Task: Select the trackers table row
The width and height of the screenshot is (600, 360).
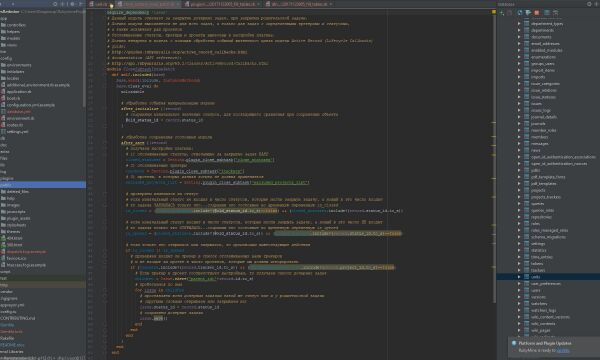Action: pyautogui.click(x=548, y=270)
